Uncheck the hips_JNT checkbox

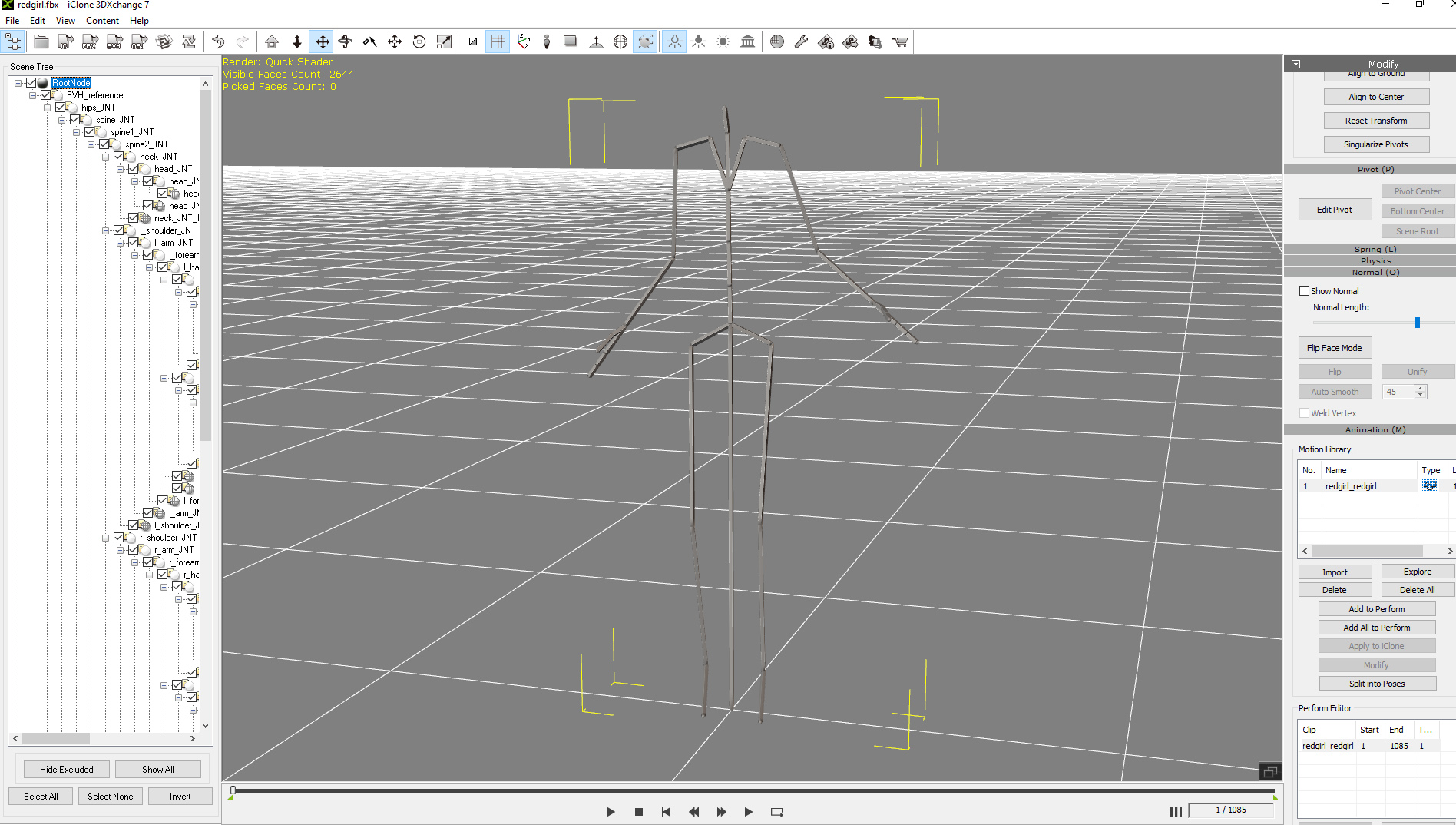(x=61, y=108)
